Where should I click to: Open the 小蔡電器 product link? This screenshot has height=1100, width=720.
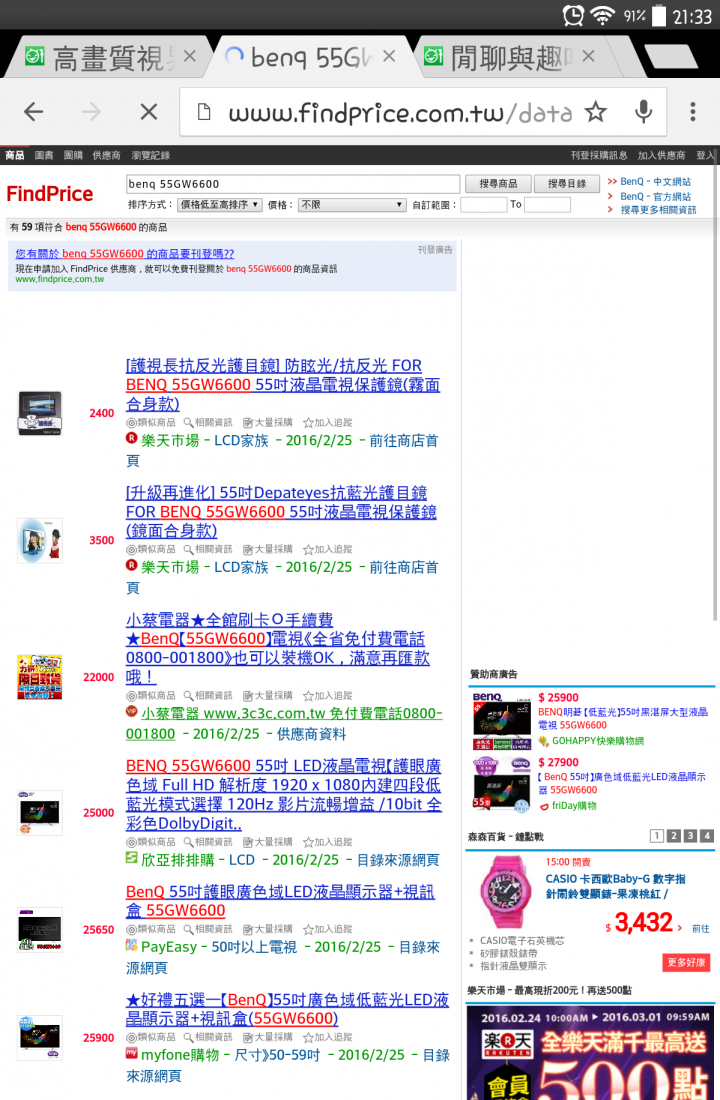click(x=278, y=648)
